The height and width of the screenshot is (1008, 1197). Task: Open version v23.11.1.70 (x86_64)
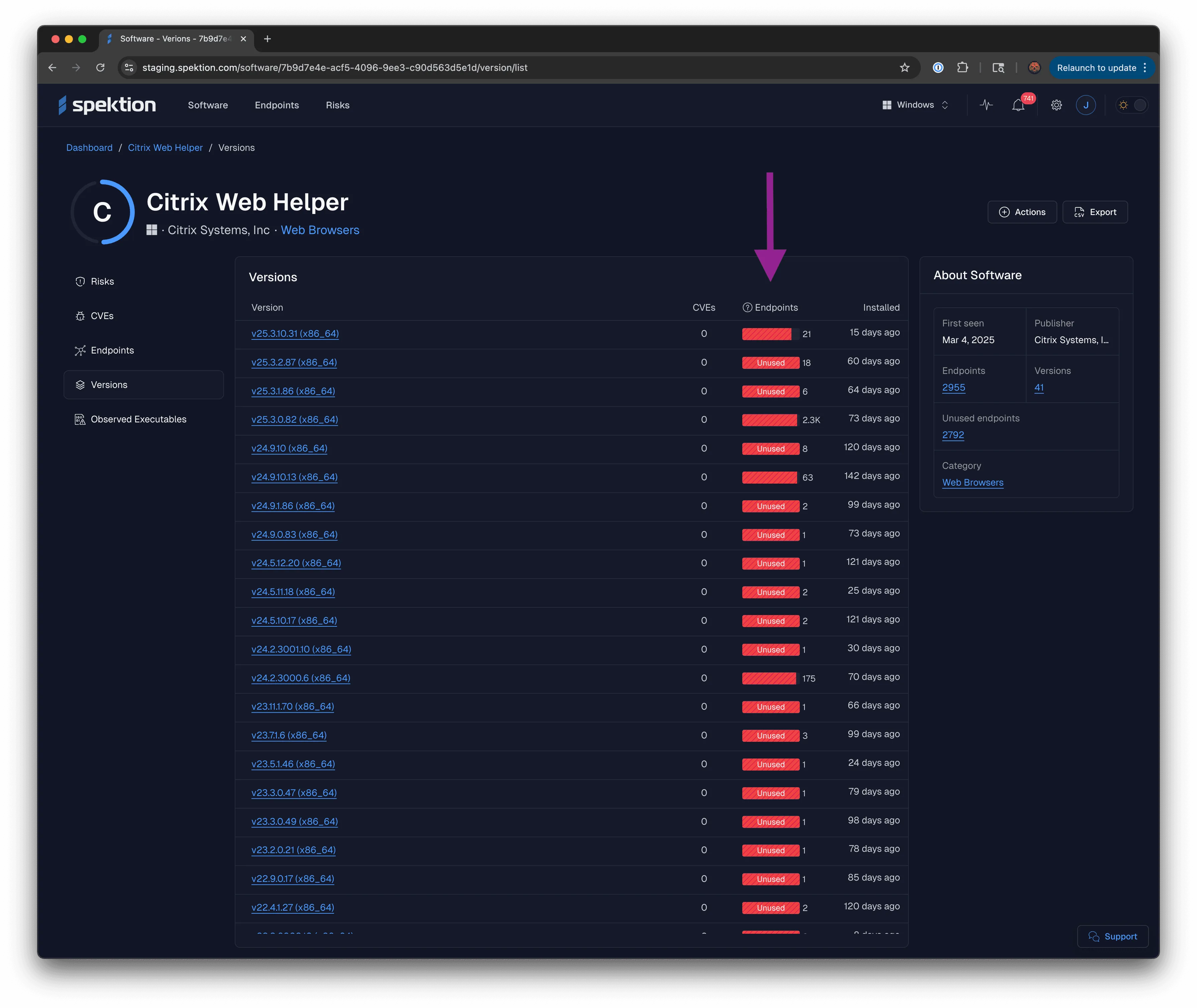(293, 707)
